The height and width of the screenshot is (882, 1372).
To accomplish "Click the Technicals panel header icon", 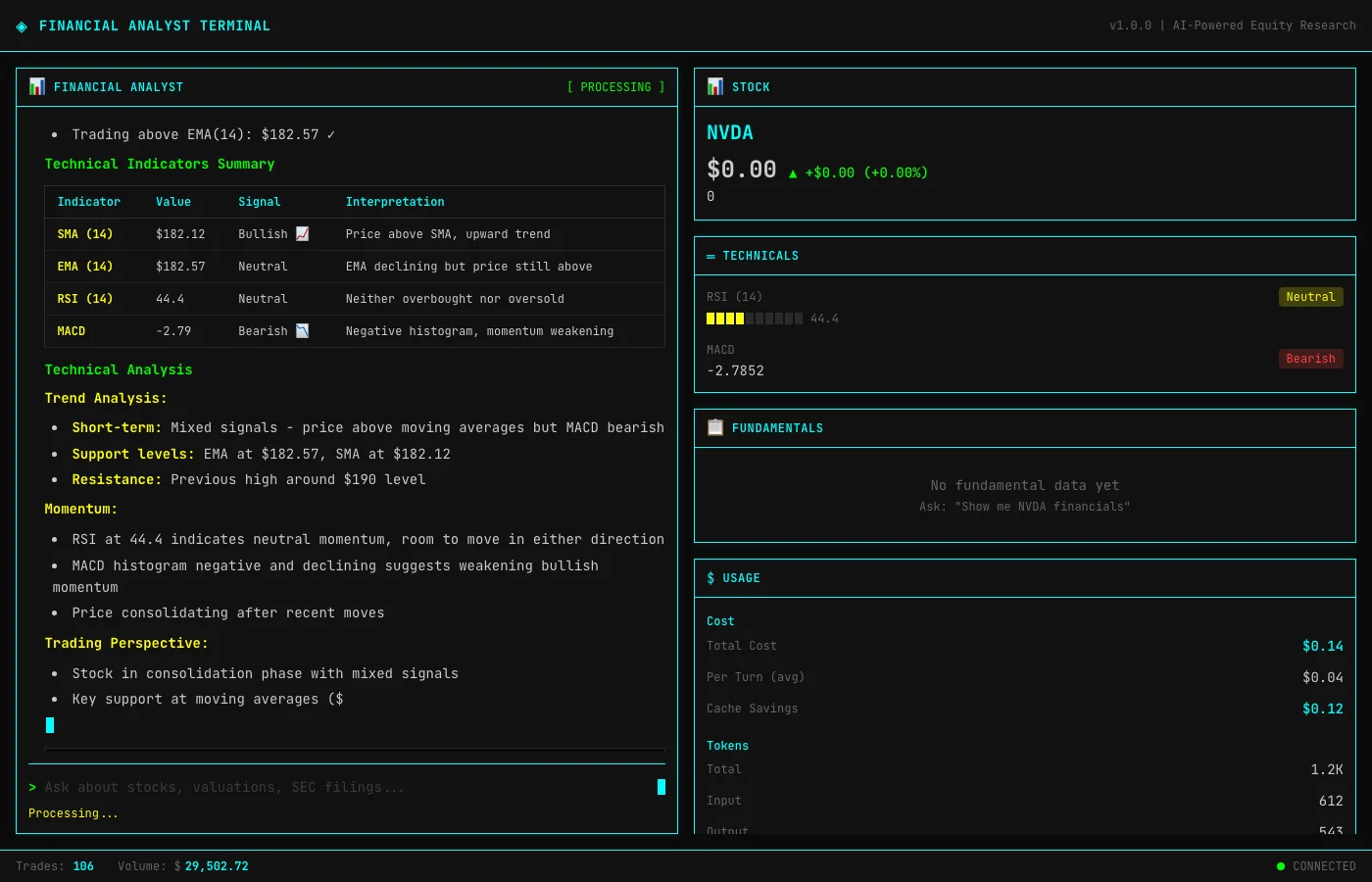I will (710, 256).
